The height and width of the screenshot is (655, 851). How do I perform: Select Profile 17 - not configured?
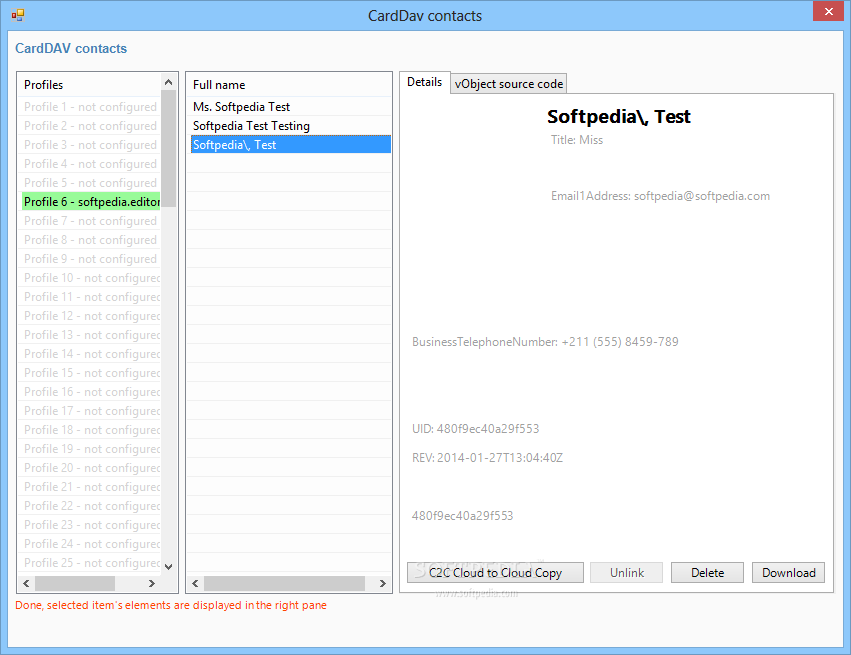coord(91,411)
